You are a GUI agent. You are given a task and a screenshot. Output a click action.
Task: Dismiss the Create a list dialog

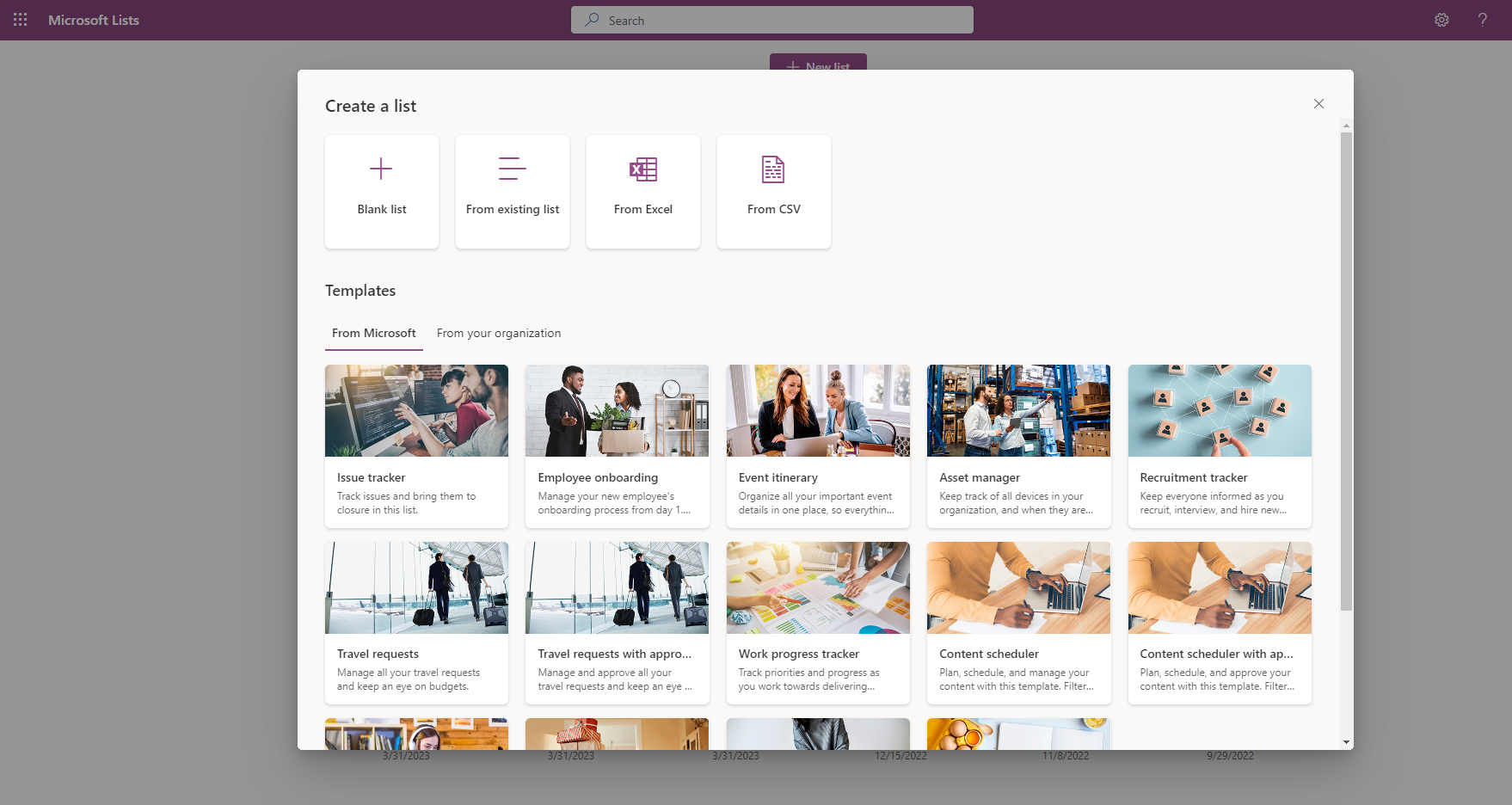[x=1318, y=103]
